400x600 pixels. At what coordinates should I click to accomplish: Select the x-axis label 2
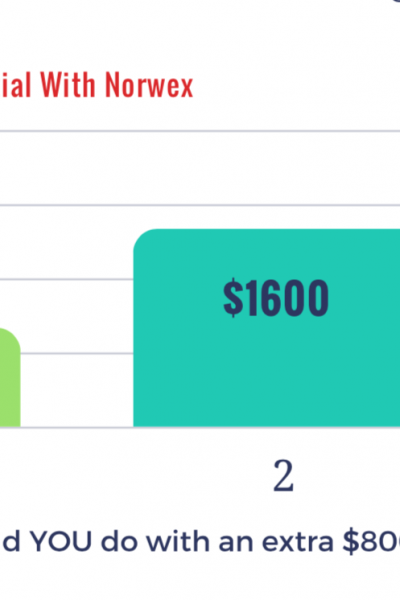pos(283,476)
